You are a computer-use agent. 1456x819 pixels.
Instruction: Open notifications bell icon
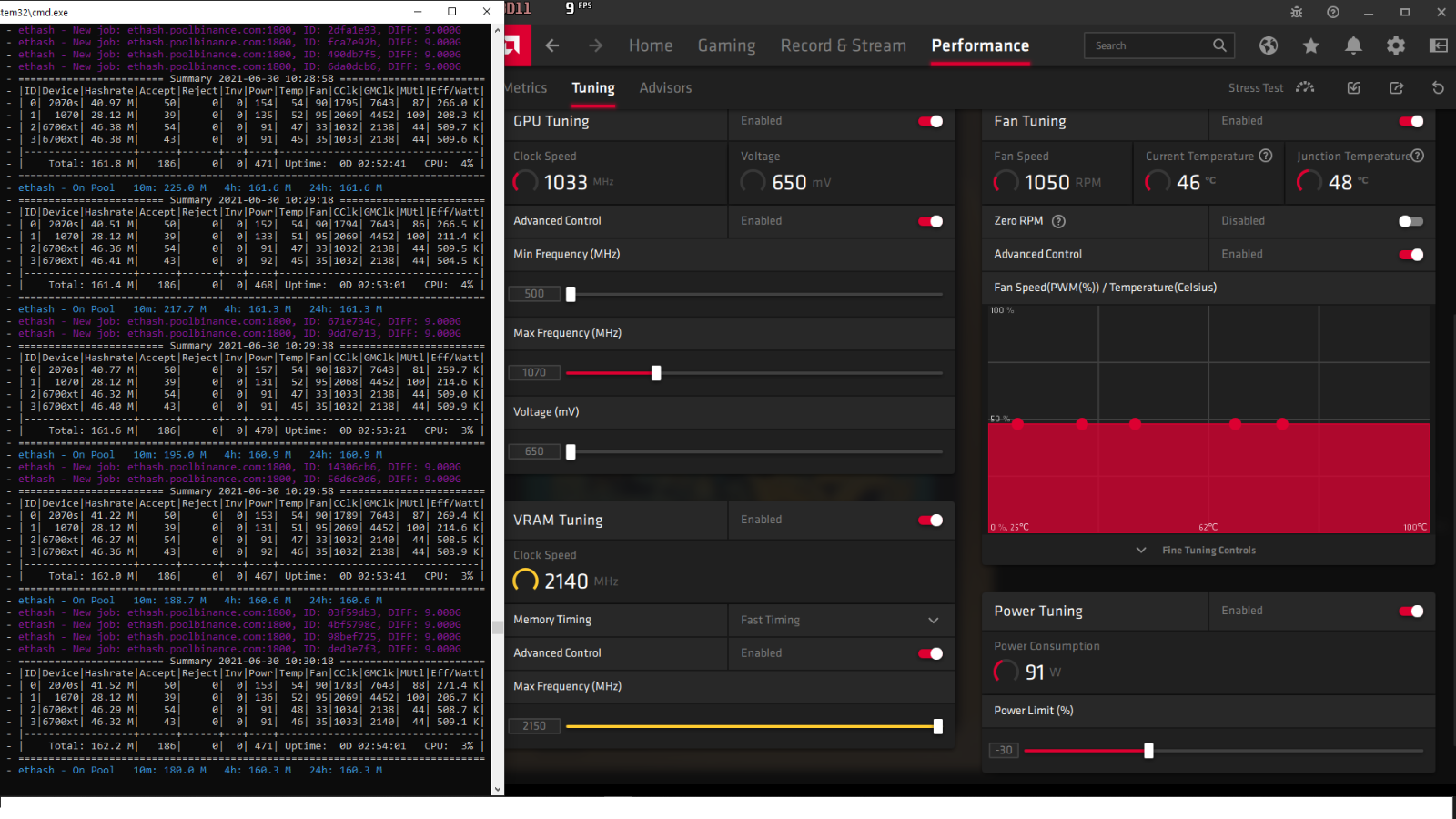coord(1353,45)
